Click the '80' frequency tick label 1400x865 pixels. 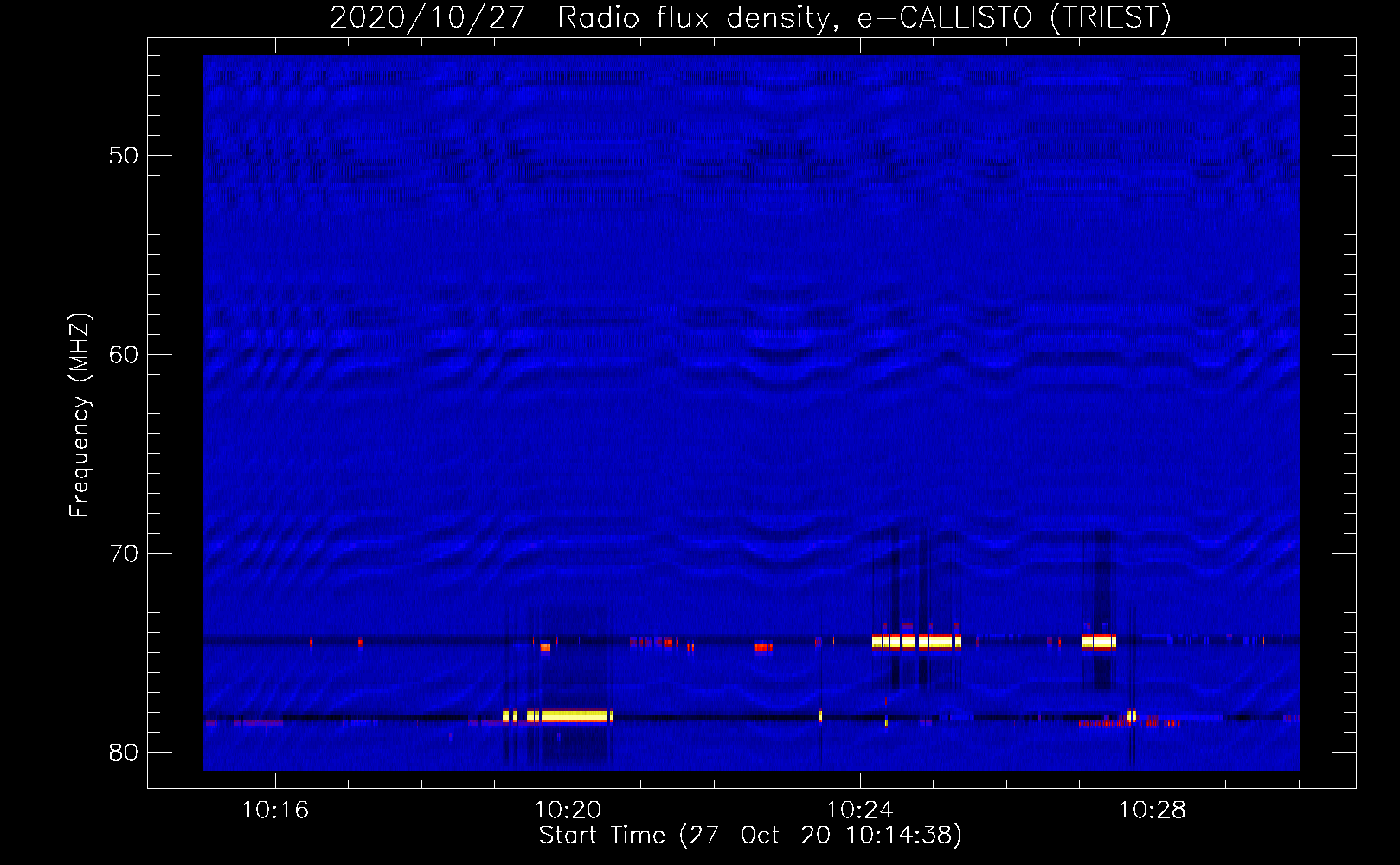pyautogui.click(x=125, y=753)
